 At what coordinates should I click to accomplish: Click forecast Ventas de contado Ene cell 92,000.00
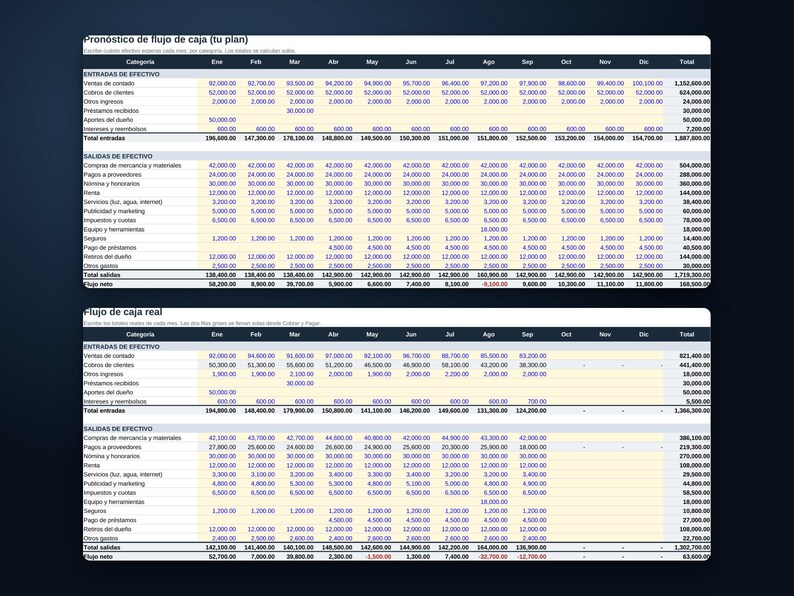point(222,84)
